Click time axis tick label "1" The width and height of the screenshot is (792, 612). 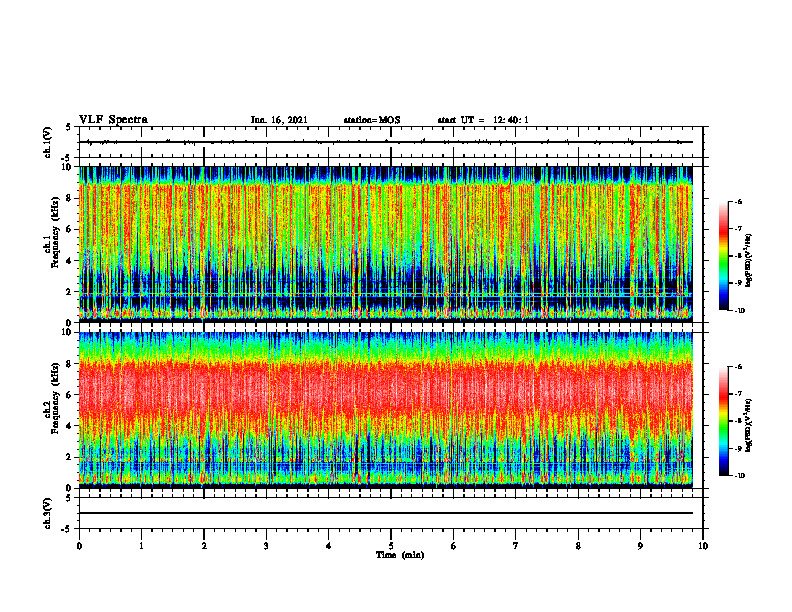(141, 546)
